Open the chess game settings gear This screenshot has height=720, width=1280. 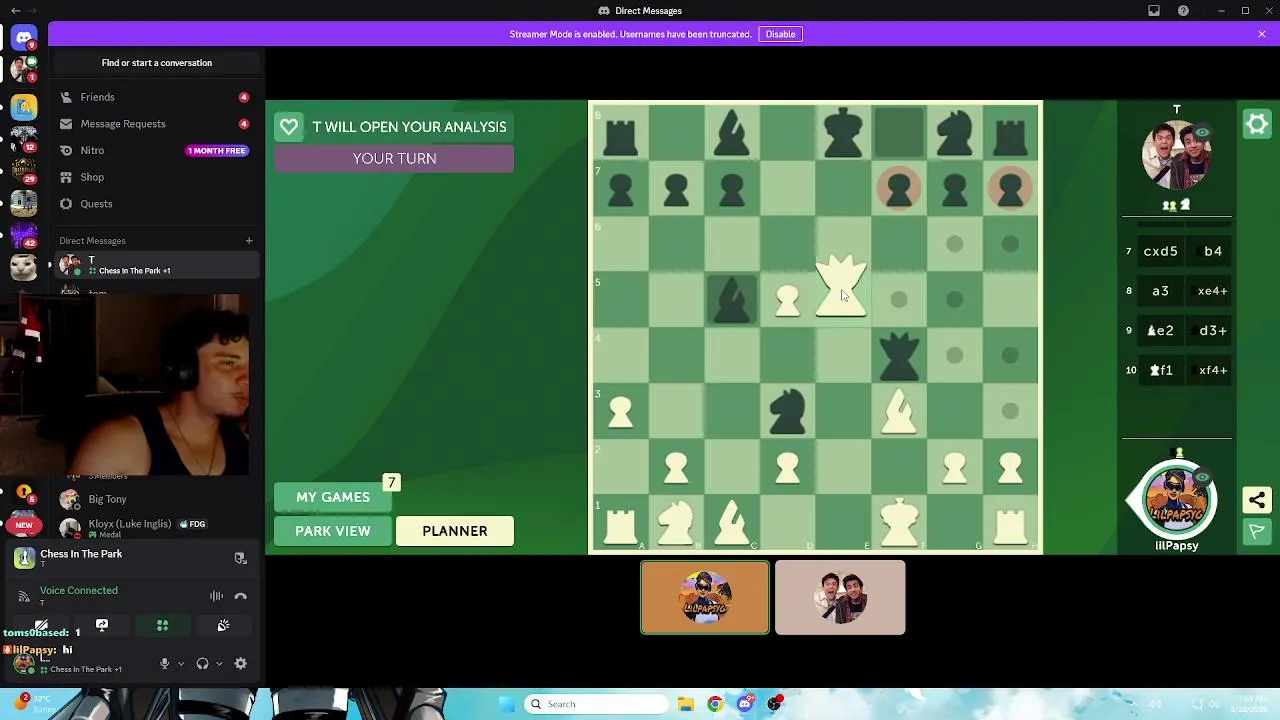1257,124
